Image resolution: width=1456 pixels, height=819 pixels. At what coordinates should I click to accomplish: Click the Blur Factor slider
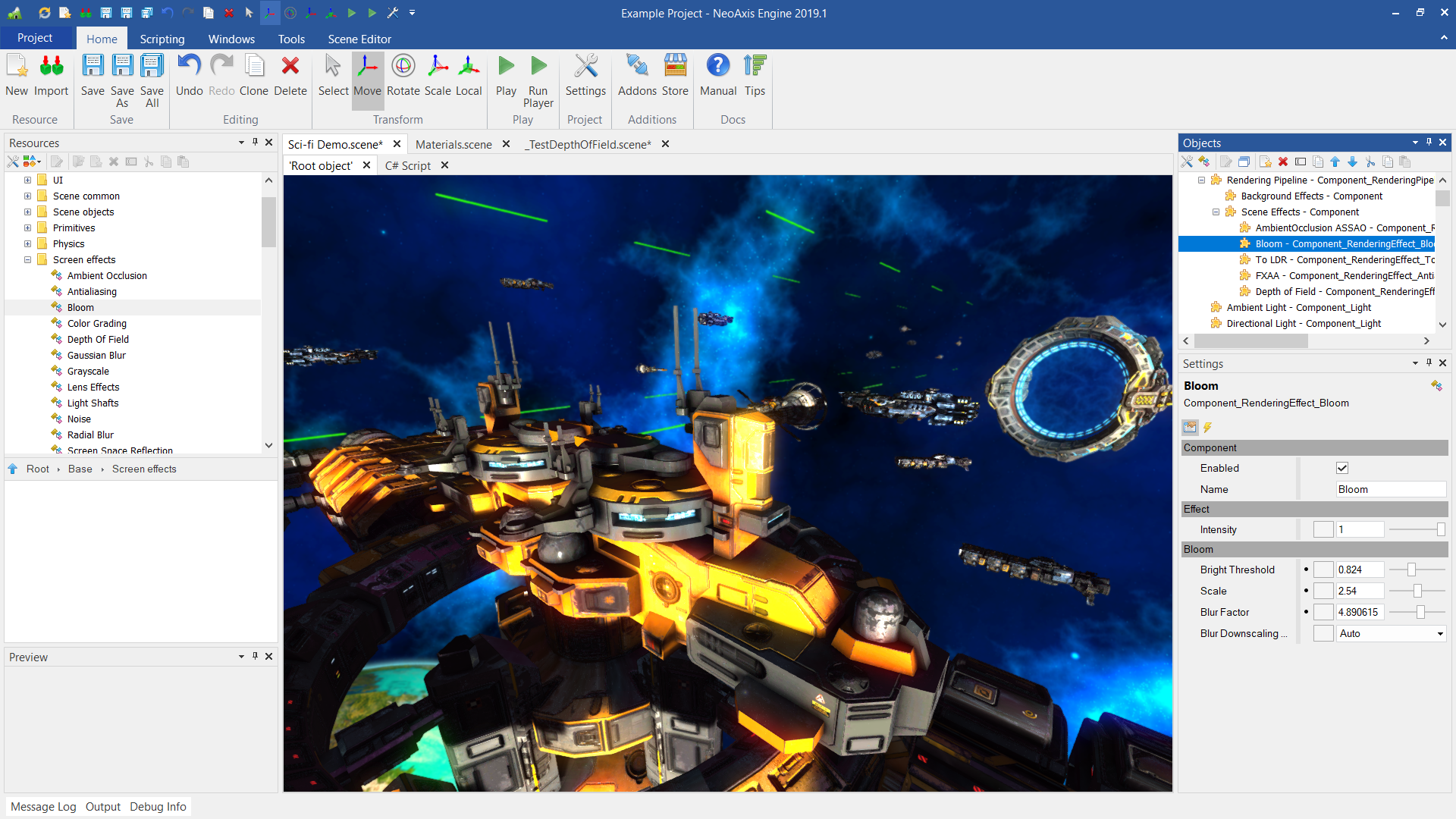coord(1420,613)
